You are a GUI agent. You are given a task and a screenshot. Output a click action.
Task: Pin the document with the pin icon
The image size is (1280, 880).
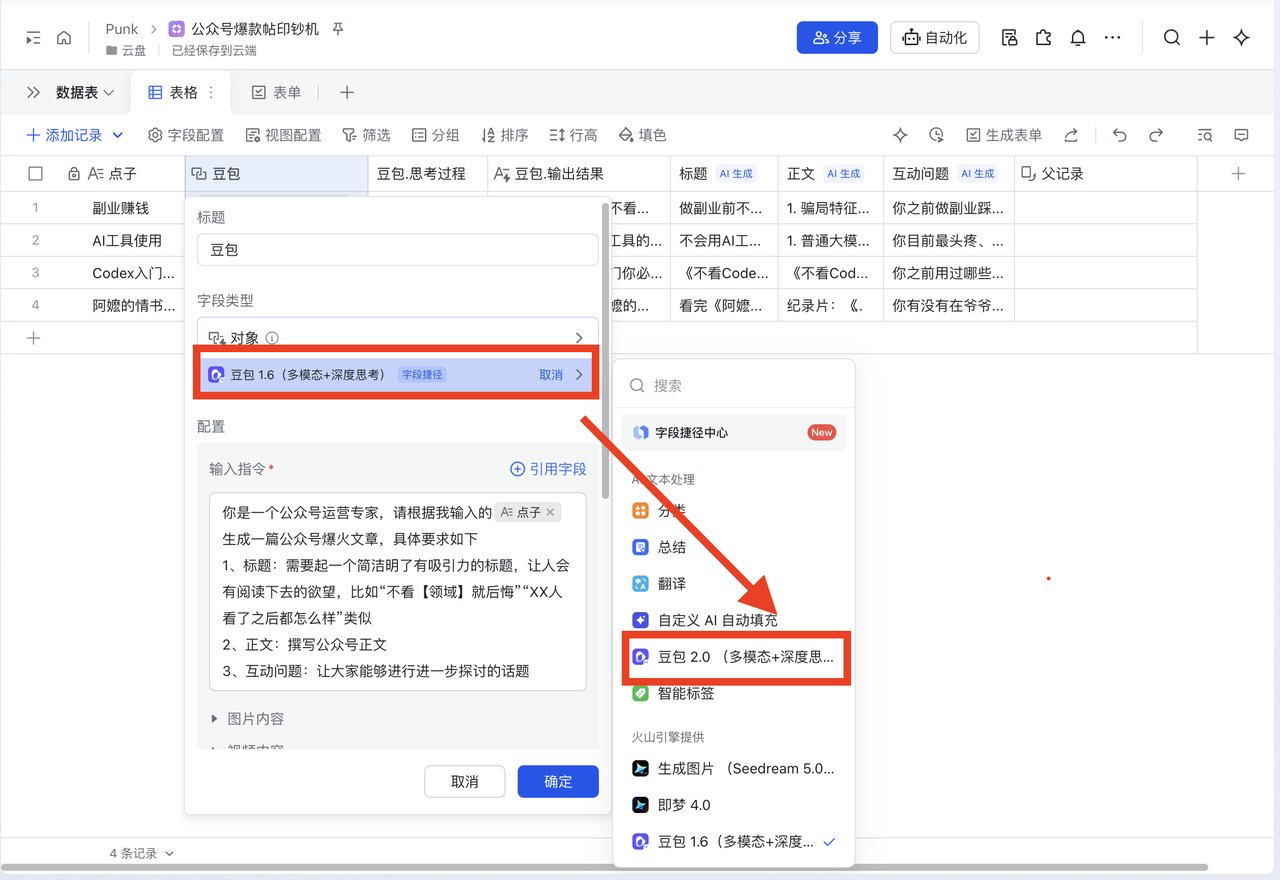[338, 29]
